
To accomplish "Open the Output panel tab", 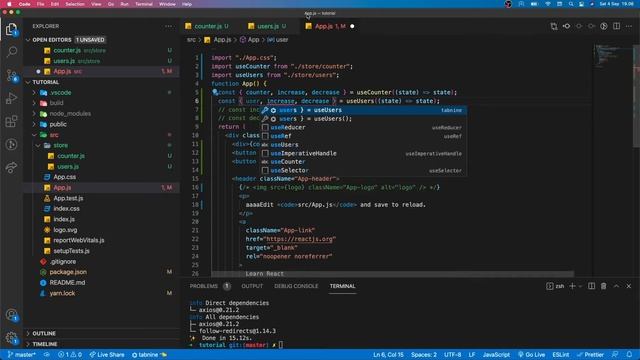I will tap(252, 286).
